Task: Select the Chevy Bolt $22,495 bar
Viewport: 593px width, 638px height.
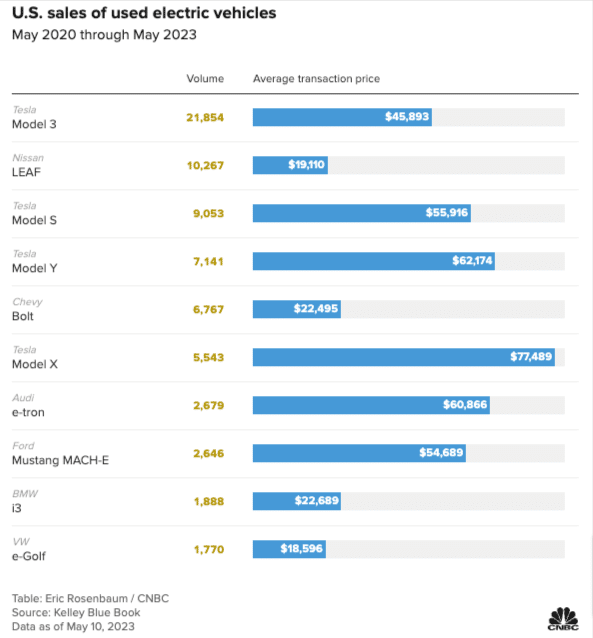Action: point(297,309)
